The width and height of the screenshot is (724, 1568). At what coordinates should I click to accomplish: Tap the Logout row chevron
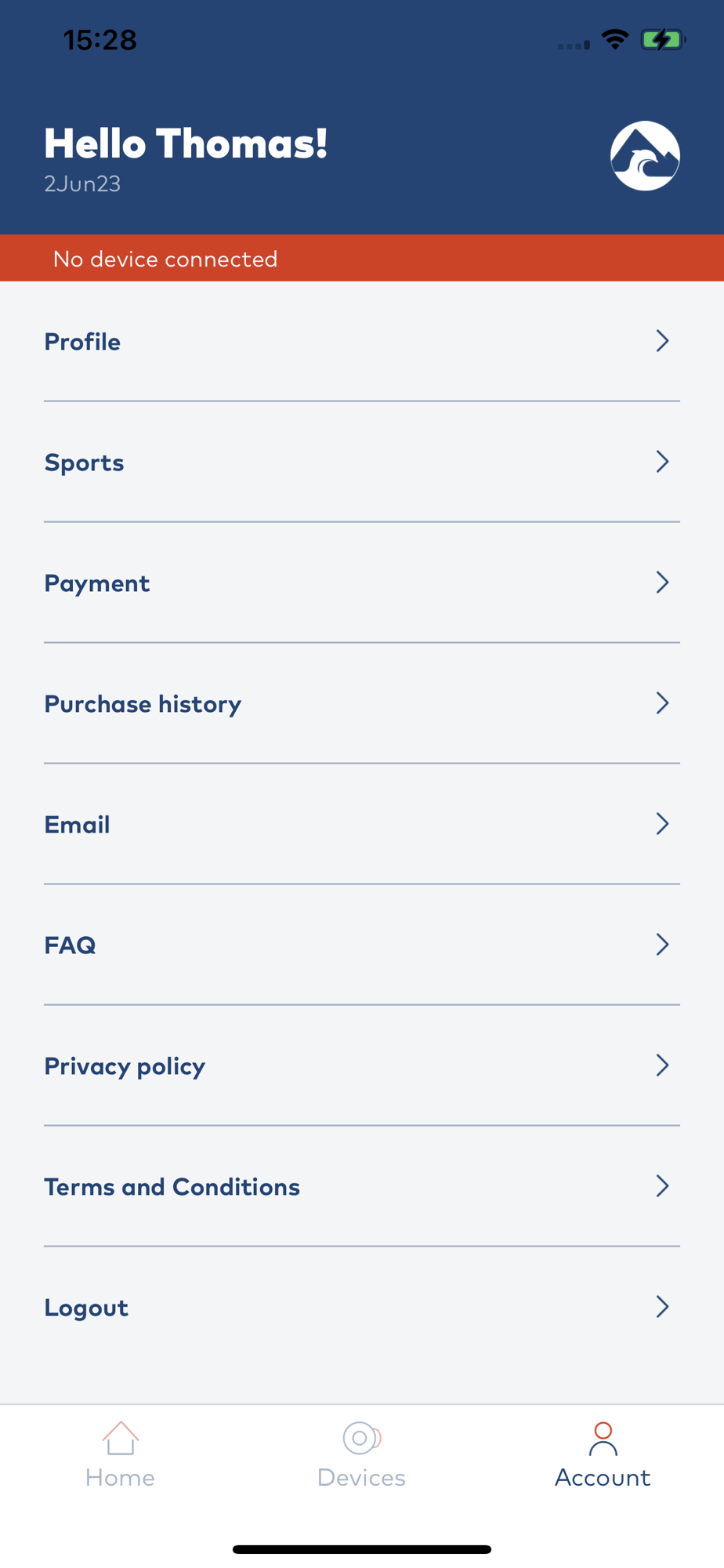tap(662, 1307)
